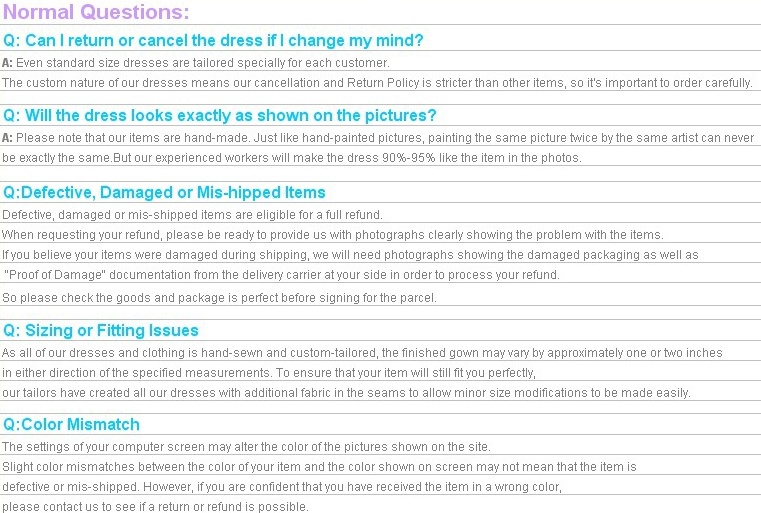Click the '90%-95% like the item' line
Image resolution: width=761 pixels, height=513 pixels.
292,158
